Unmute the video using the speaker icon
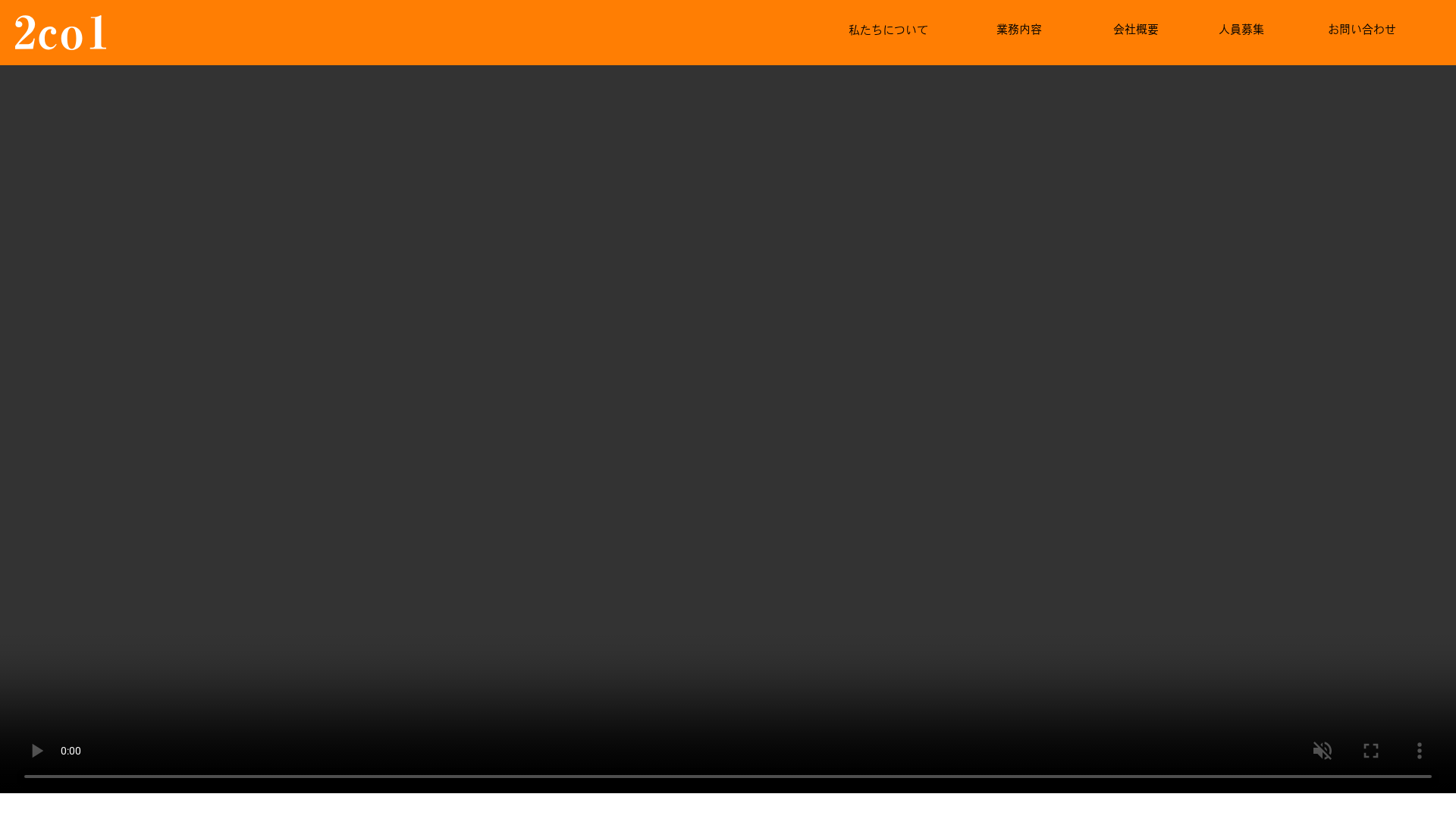The height and width of the screenshot is (819, 1456). click(x=1323, y=751)
